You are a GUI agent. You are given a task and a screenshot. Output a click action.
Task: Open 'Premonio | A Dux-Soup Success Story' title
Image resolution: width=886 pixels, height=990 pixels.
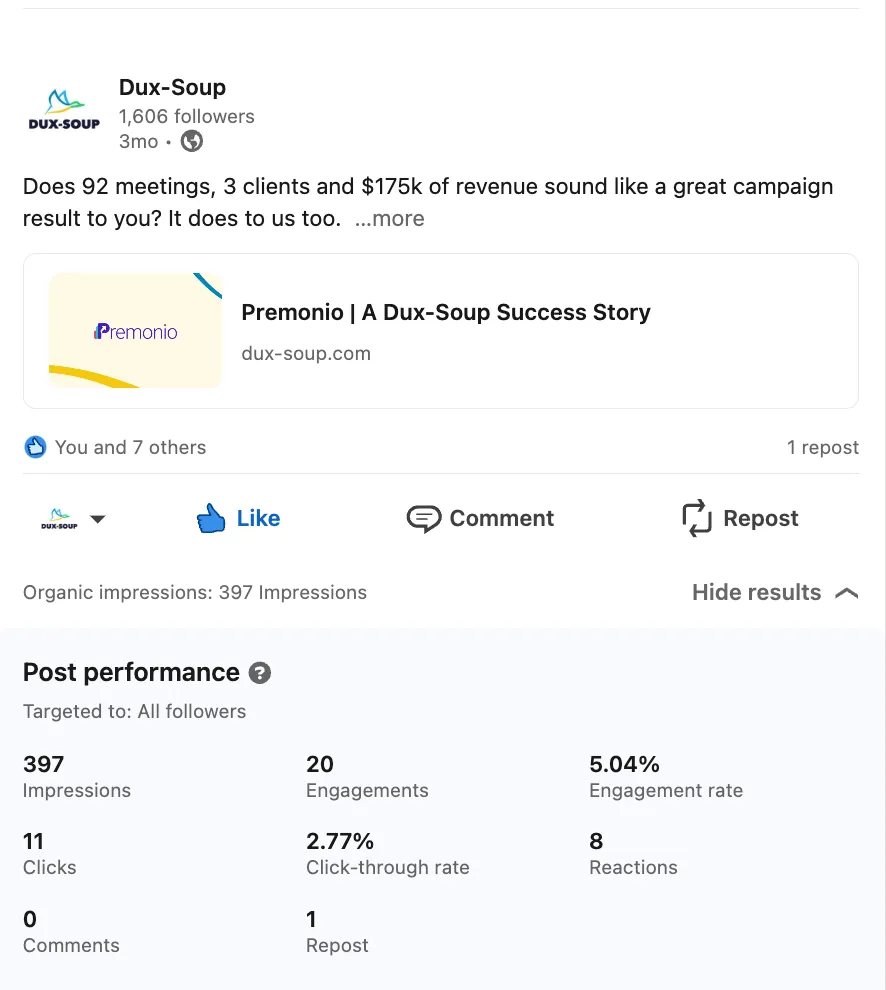tap(446, 312)
